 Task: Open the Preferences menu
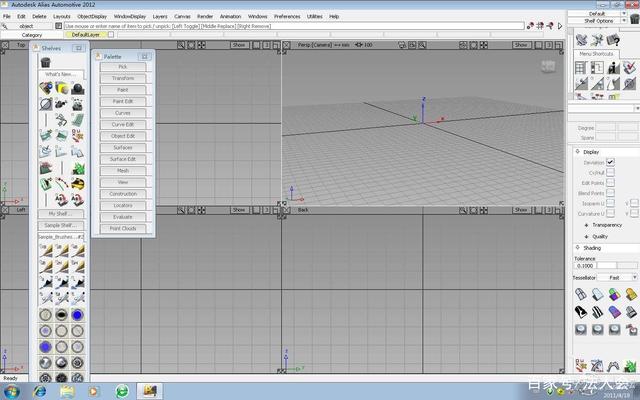pyautogui.click(x=287, y=16)
